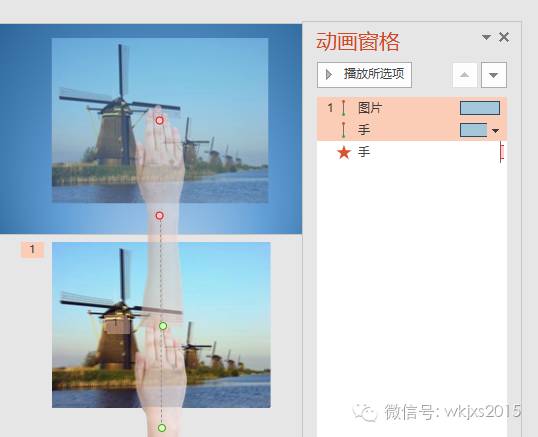The width and height of the screenshot is (538, 437).
Task: Select the bottom green motion path start point
Action: click(x=162, y=428)
